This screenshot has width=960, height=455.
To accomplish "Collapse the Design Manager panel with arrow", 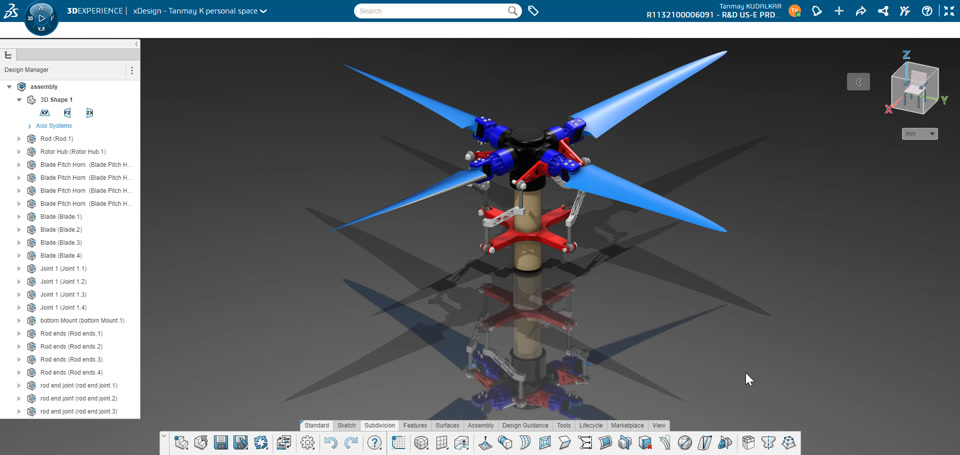I will [x=137, y=44].
